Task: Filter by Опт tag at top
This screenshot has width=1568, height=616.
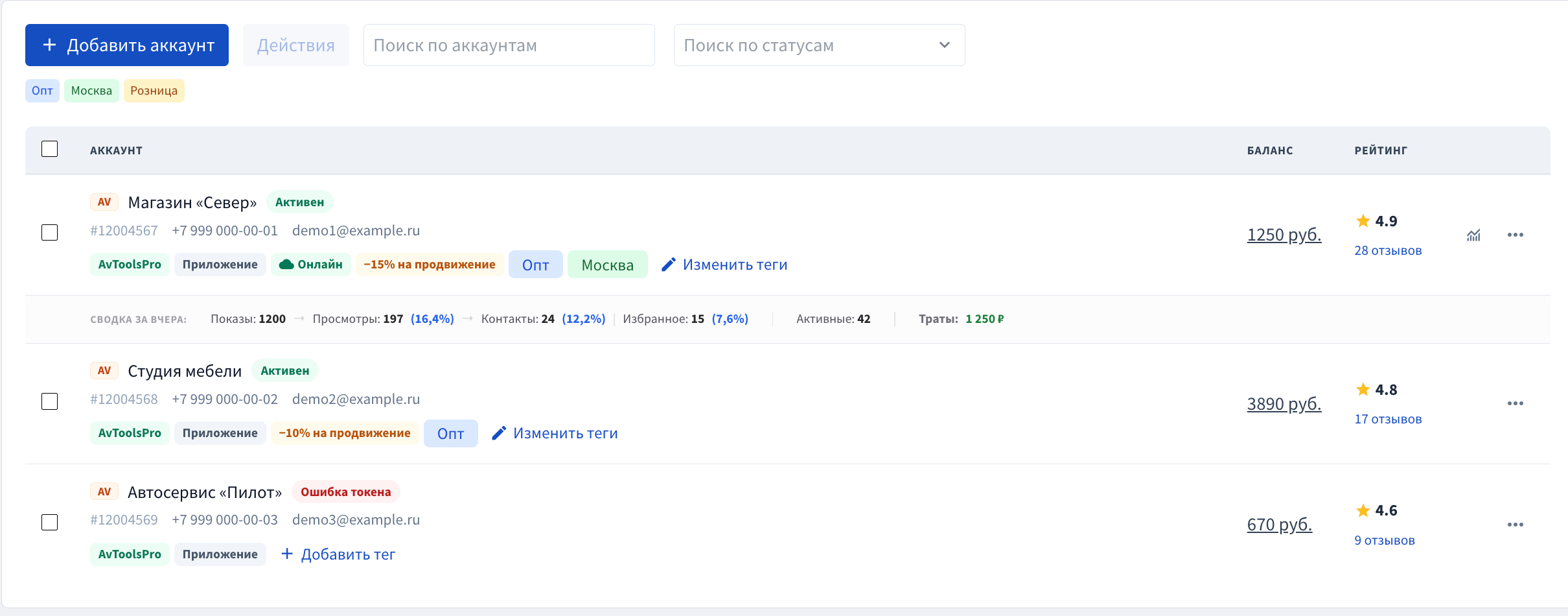Action: pos(42,91)
